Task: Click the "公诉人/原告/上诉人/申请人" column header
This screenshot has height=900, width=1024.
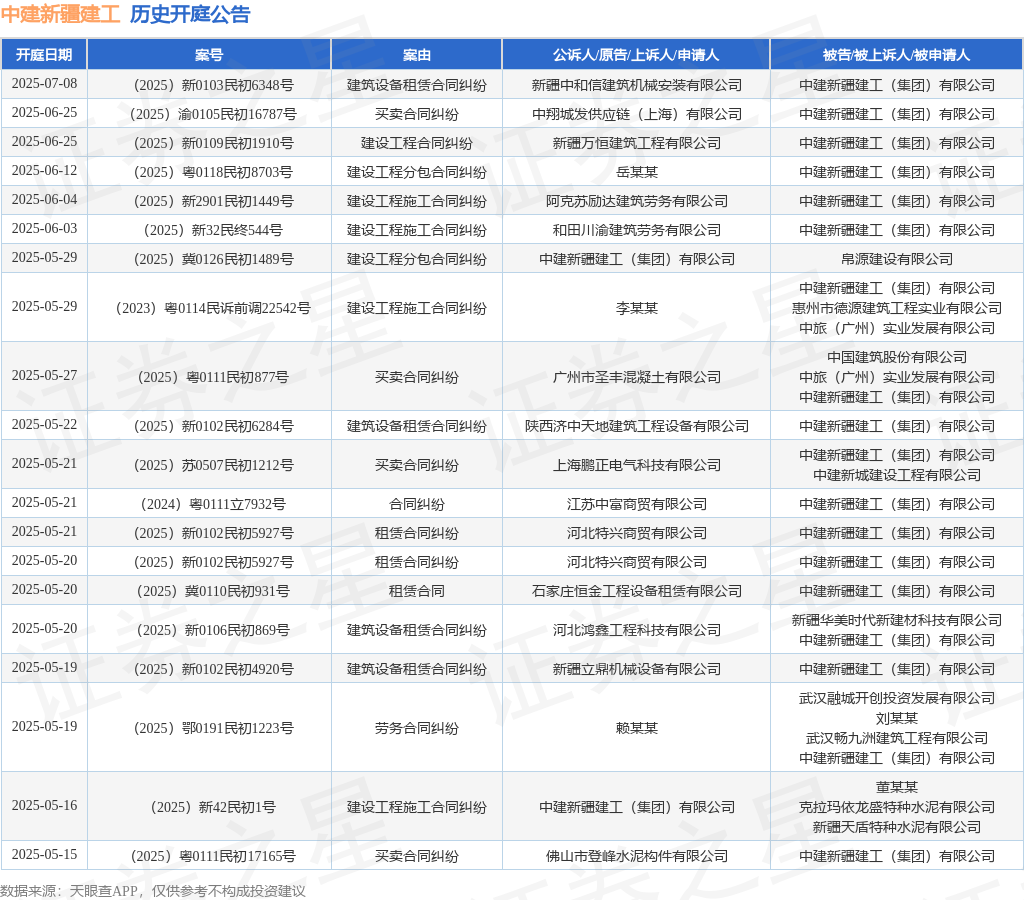Action: pos(636,55)
